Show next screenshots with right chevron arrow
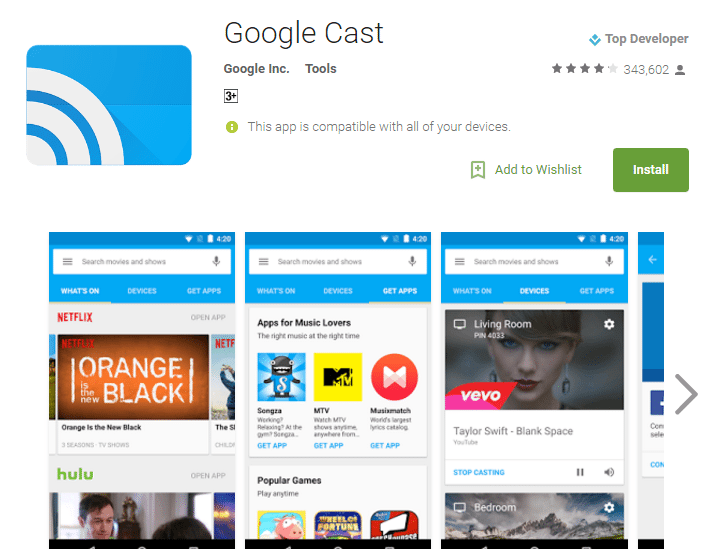 click(x=686, y=394)
